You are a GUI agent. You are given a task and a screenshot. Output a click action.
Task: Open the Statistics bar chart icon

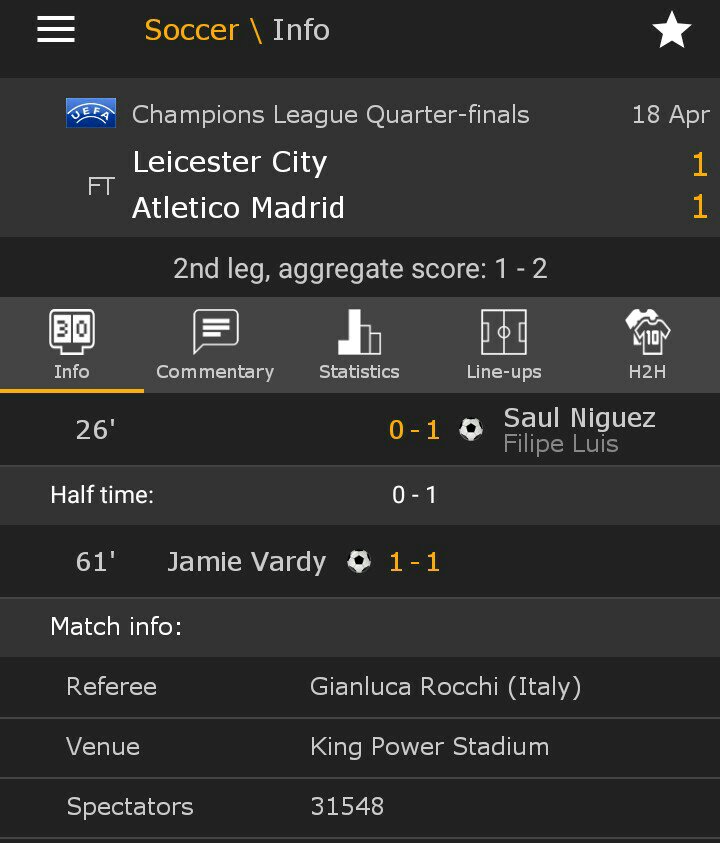(359, 332)
